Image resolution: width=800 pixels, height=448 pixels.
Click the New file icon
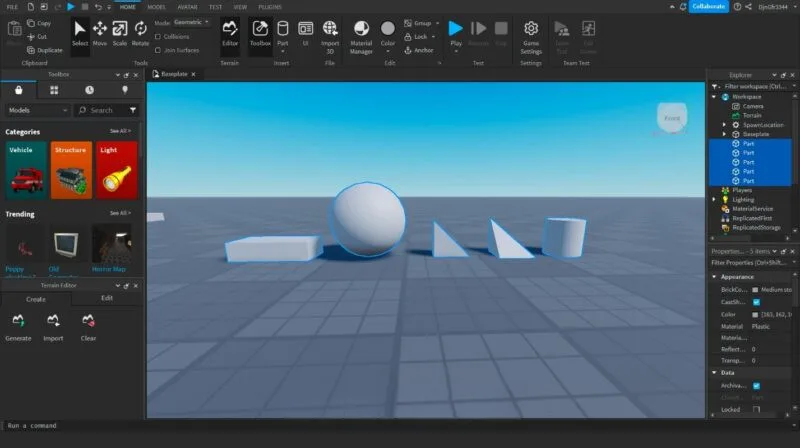point(31,7)
